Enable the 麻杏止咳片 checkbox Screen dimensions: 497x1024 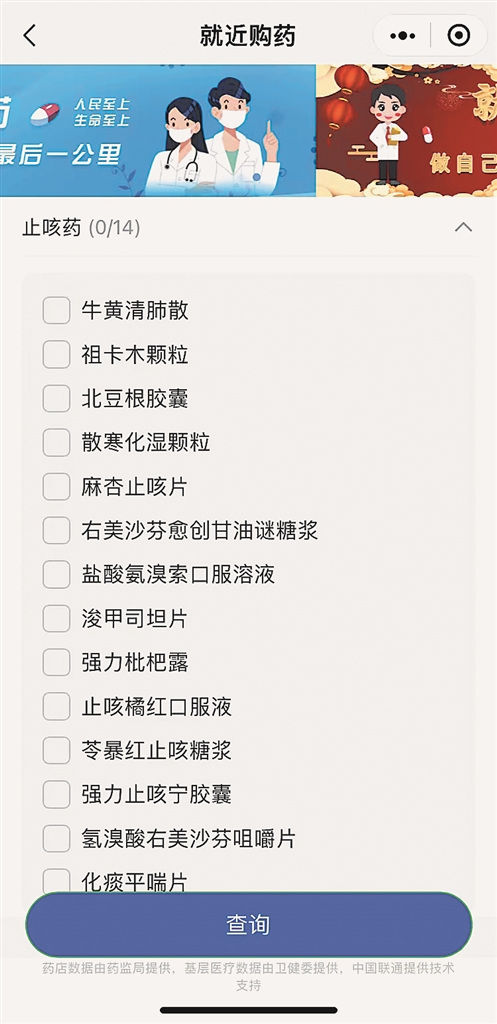coord(56,487)
